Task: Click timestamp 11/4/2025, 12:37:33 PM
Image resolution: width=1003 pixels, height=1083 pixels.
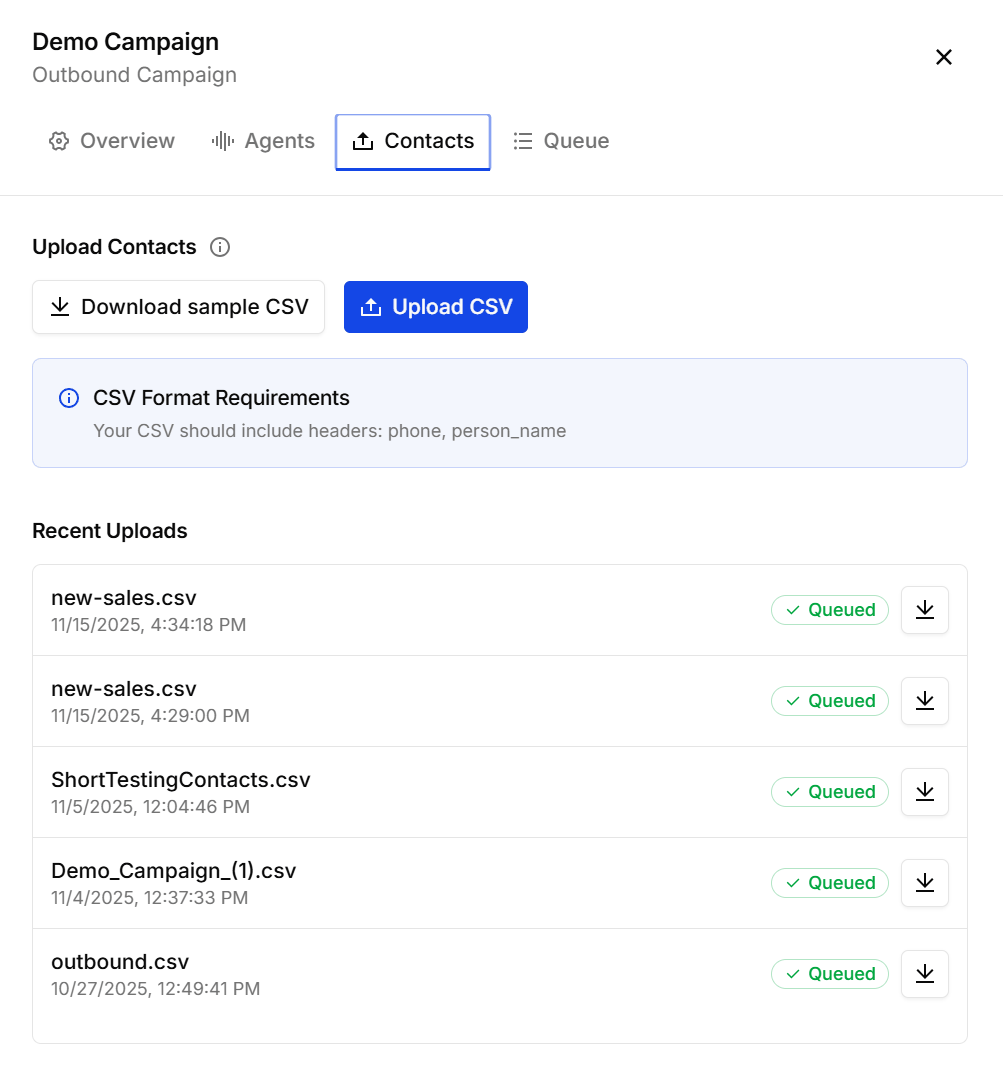Action: (x=149, y=898)
